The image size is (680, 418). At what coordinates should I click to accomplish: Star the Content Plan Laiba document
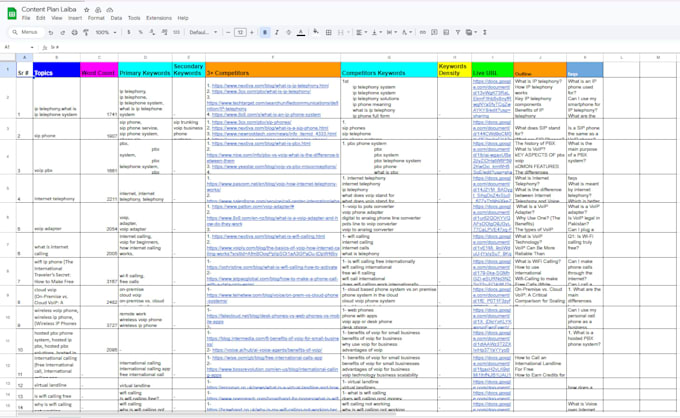click(87, 10)
